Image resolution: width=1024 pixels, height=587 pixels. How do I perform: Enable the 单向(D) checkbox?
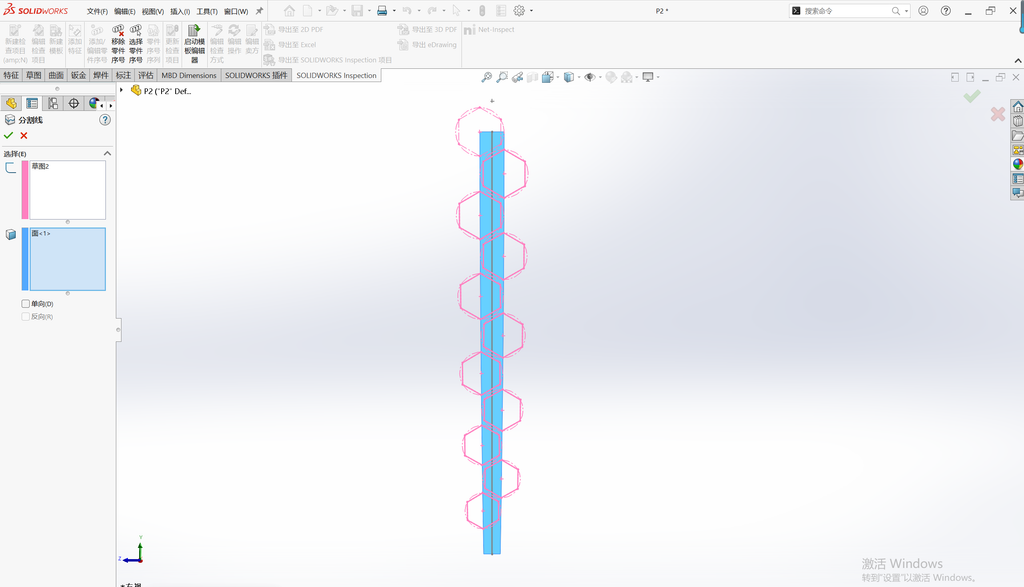tap(25, 304)
